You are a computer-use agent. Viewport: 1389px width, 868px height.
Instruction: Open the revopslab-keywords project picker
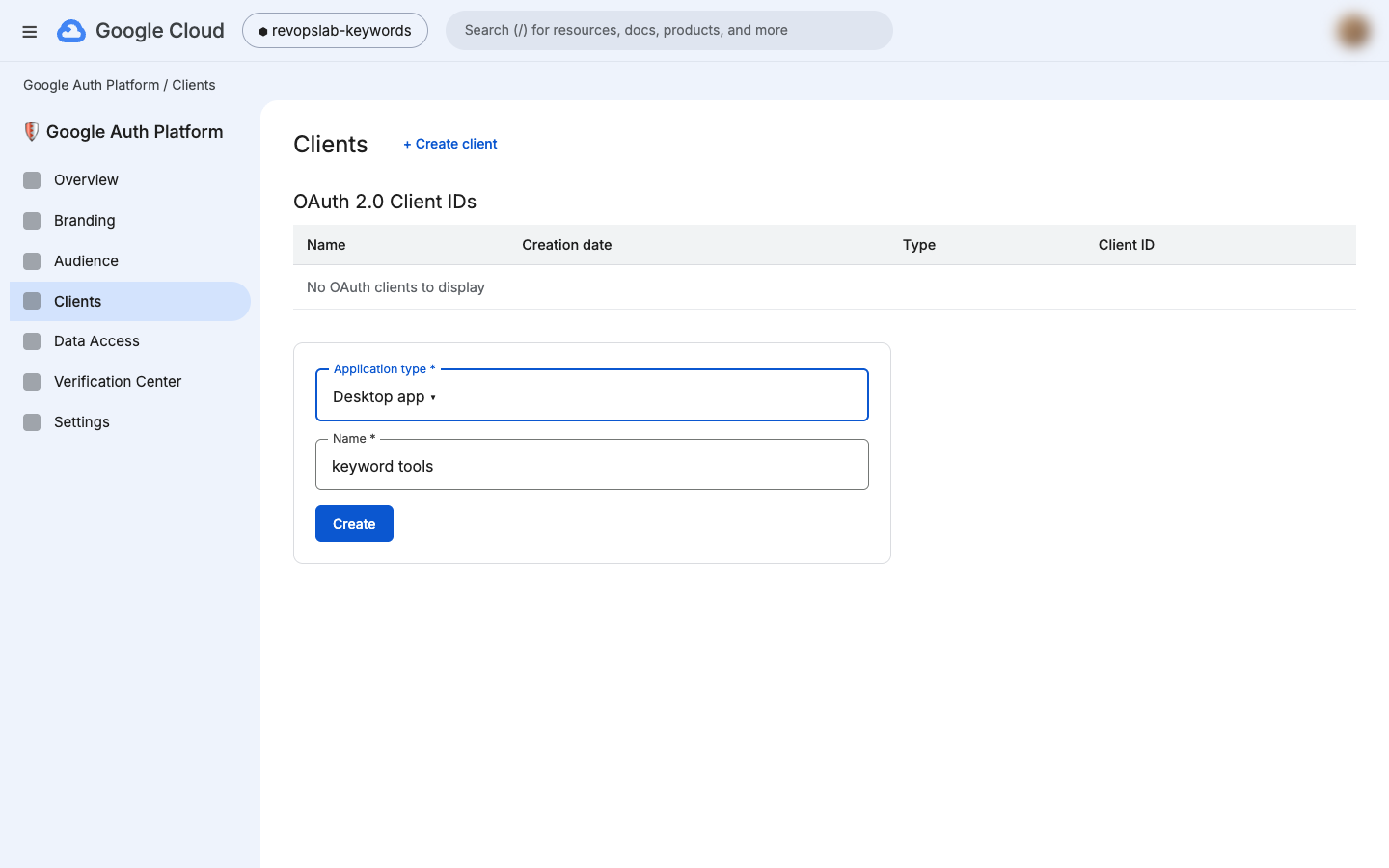(x=335, y=31)
